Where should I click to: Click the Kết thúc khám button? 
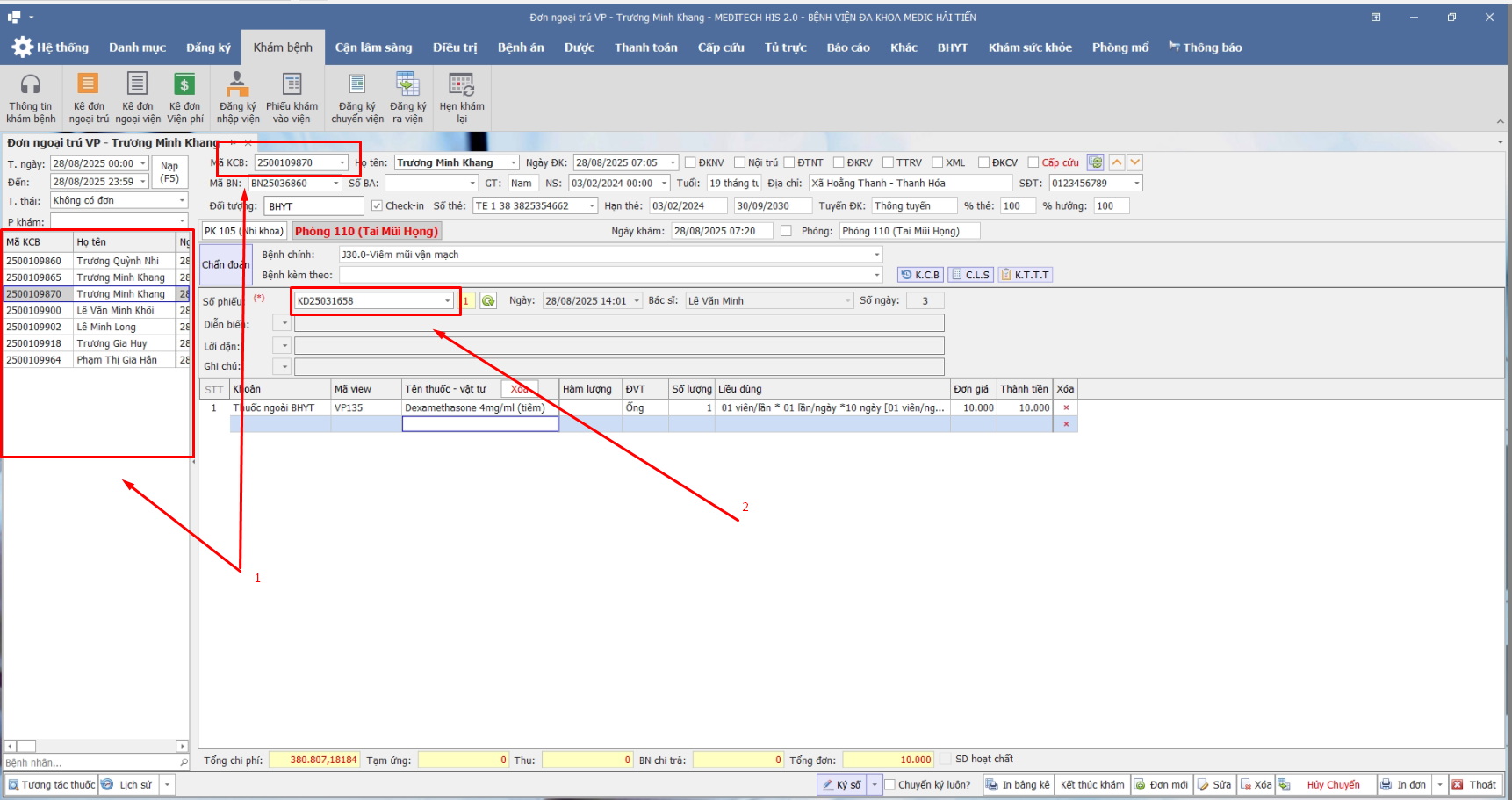click(x=1091, y=785)
